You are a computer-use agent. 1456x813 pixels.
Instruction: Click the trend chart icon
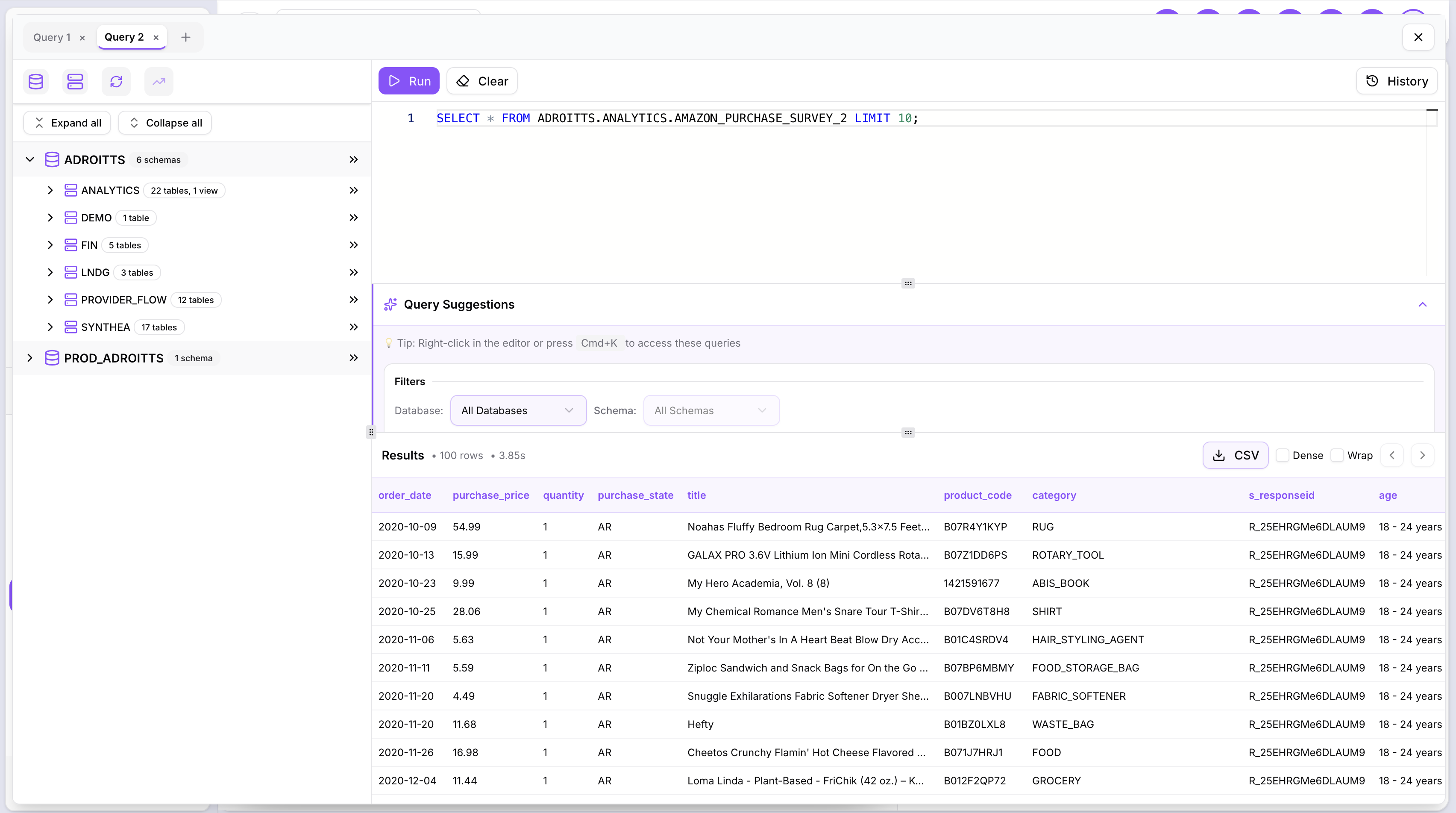pyautogui.click(x=159, y=81)
